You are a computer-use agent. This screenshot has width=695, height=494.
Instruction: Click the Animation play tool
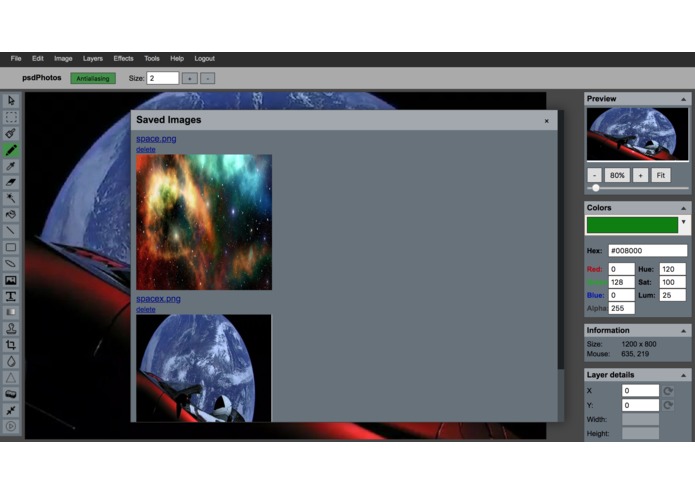click(11, 426)
